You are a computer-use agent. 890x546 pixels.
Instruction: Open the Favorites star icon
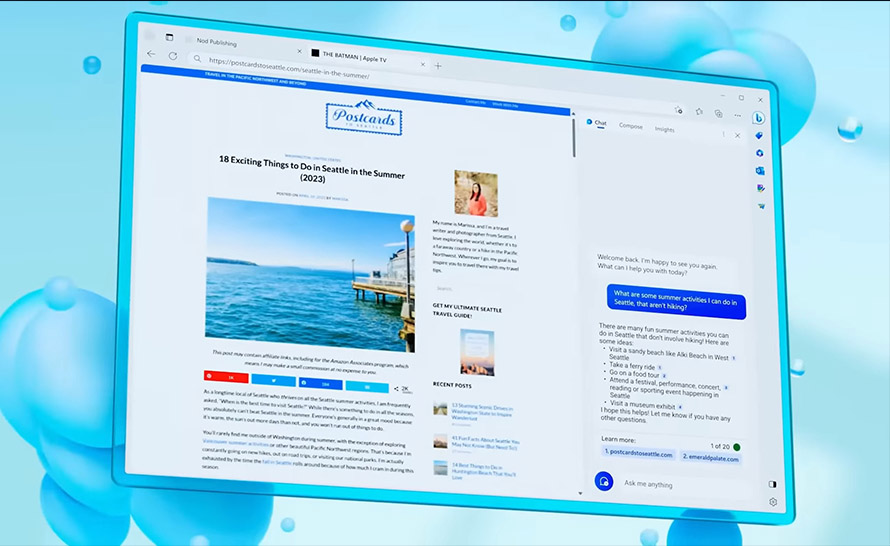coord(699,112)
